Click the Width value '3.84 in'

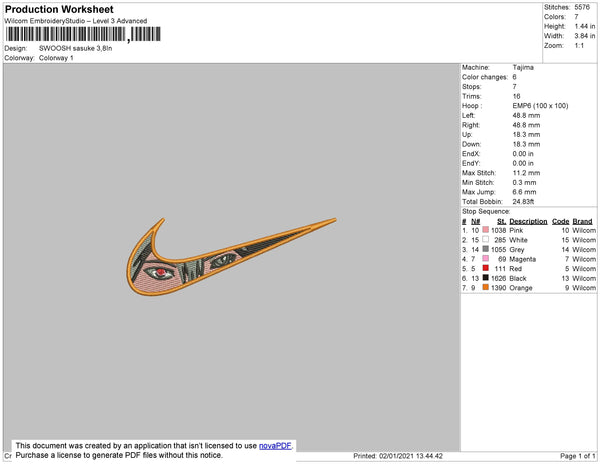tap(585, 36)
